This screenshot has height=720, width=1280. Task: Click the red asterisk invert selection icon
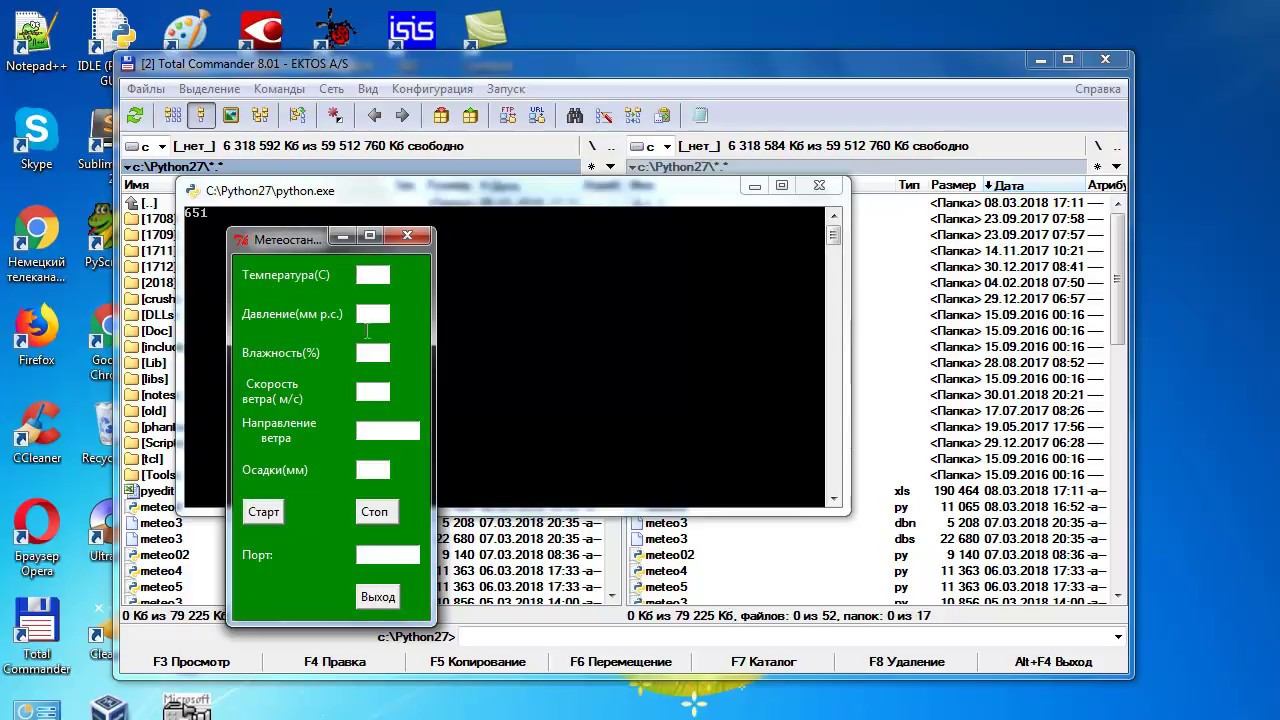(336, 116)
